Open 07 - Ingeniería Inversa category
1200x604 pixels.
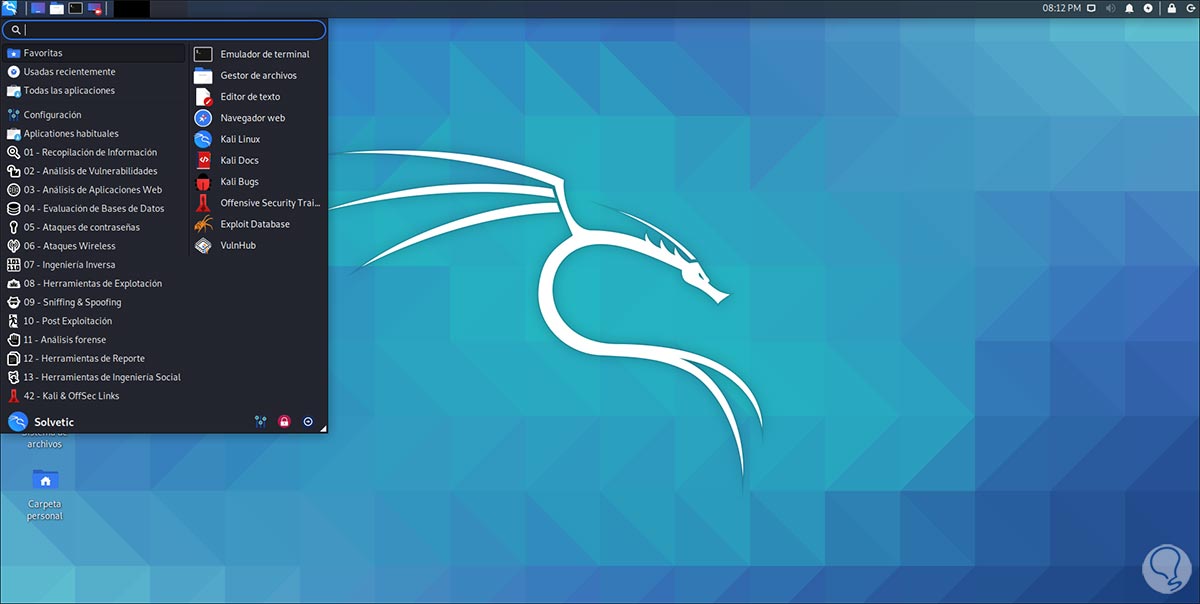(95, 265)
